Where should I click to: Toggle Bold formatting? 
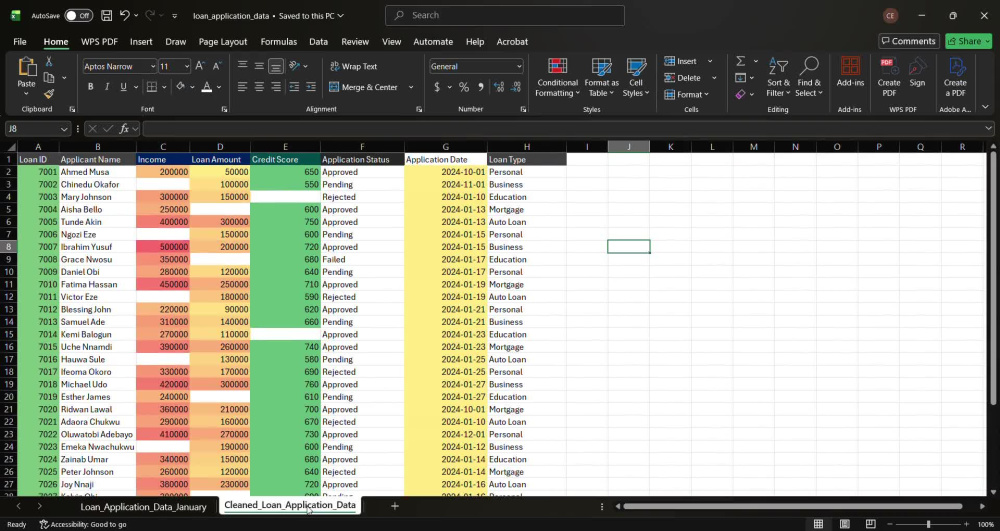pos(91,87)
